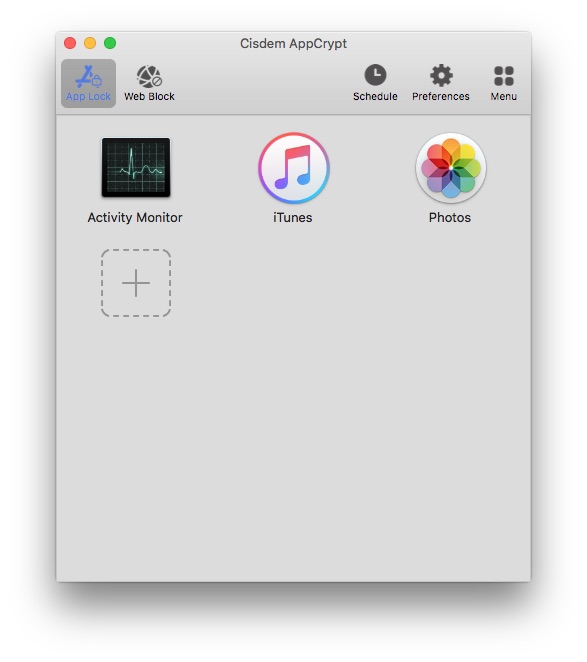Add an app with the plus box
The height and width of the screenshot is (662, 587).
click(136, 283)
